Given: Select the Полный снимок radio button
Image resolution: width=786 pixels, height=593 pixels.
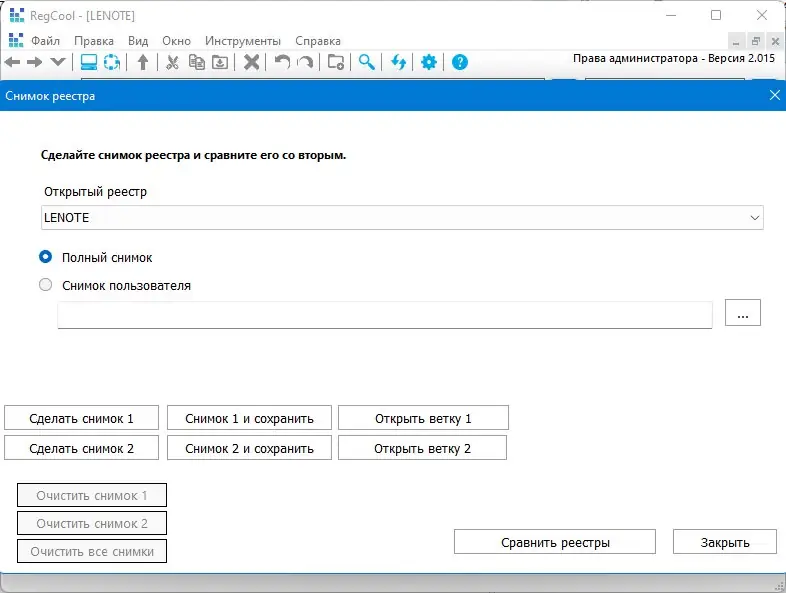Looking at the screenshot, I should [x=45, y=257].
